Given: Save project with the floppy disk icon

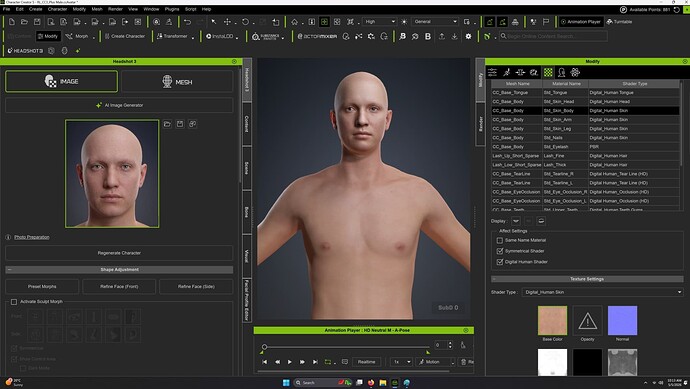Looking at the screenshot, I should [37, 22].
